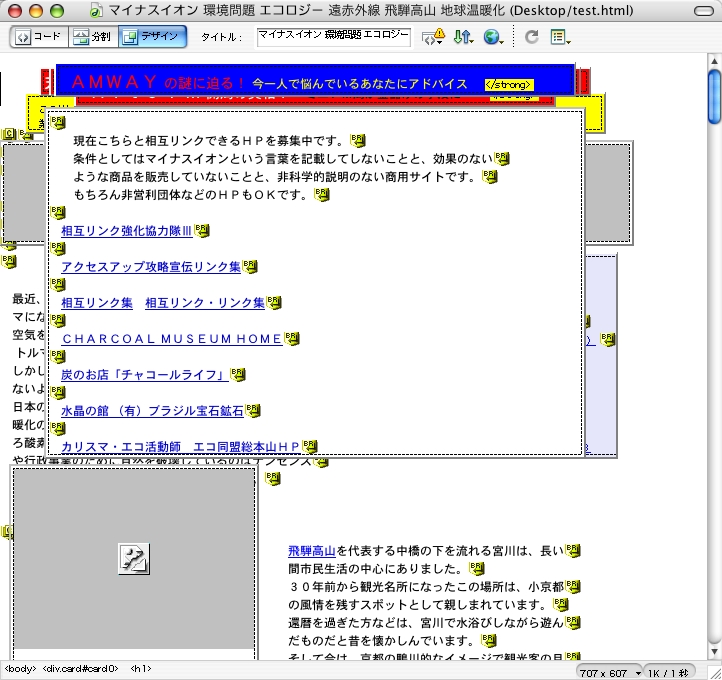Image resolution: width=722 pixels, height=680 pixels.
Task: Switch to Split view (分割)
Action: tap(93, 36)
